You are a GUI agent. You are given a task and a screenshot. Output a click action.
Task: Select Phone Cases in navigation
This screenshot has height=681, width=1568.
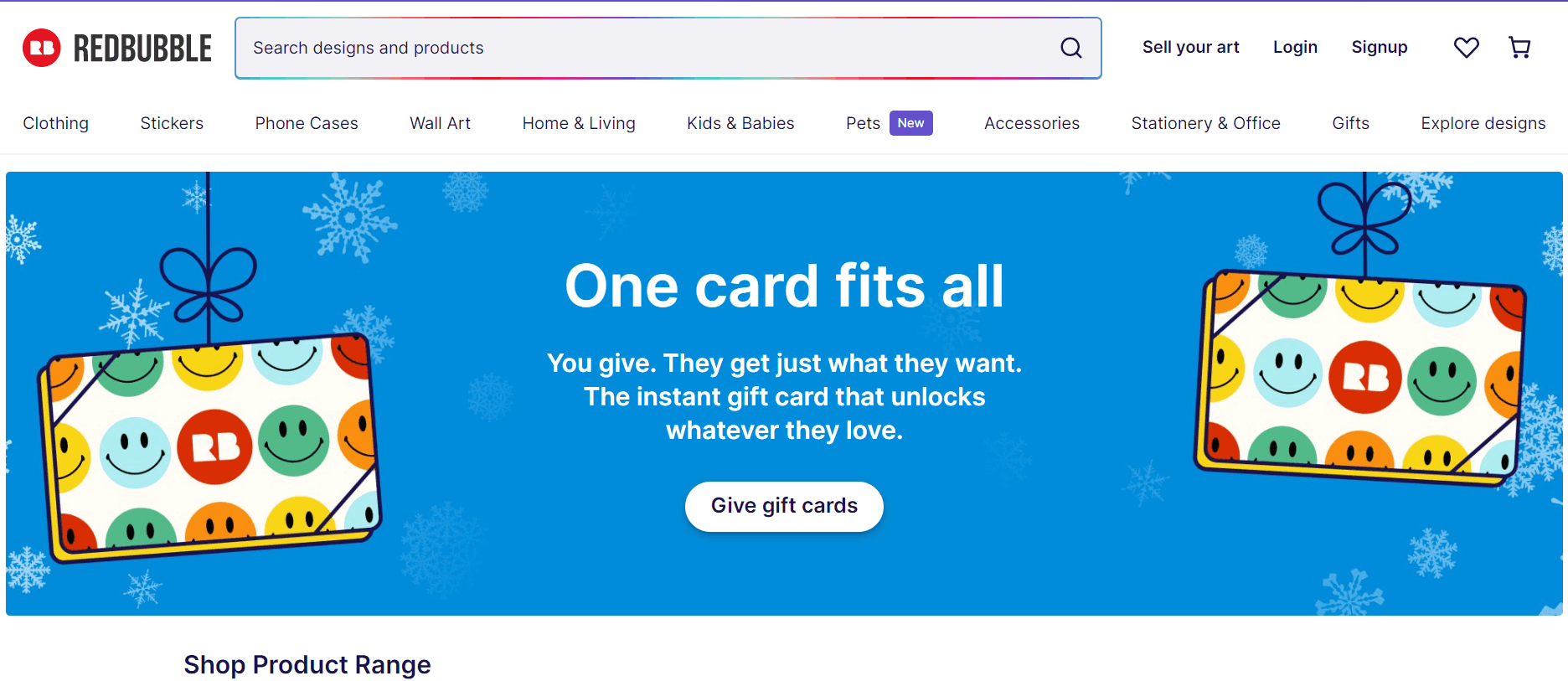pyautogui.click(x=307, y=123)
